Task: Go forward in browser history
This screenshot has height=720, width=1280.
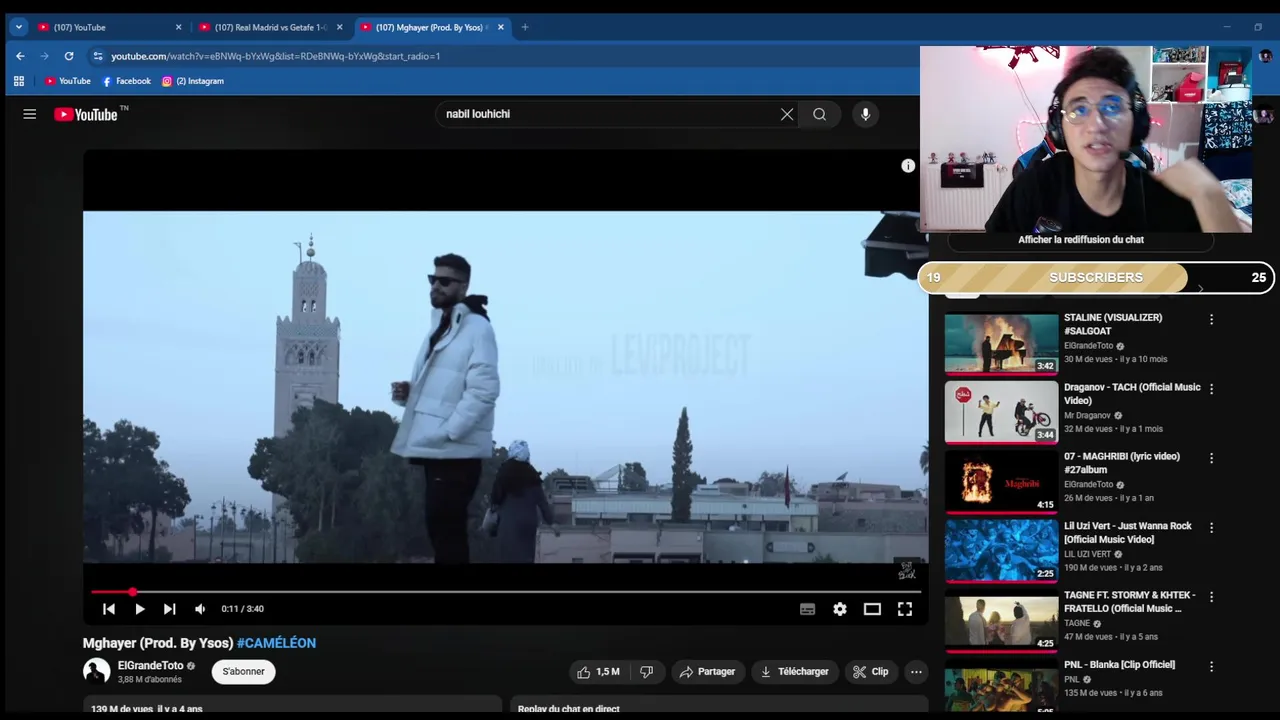Action: coord(45,56)
